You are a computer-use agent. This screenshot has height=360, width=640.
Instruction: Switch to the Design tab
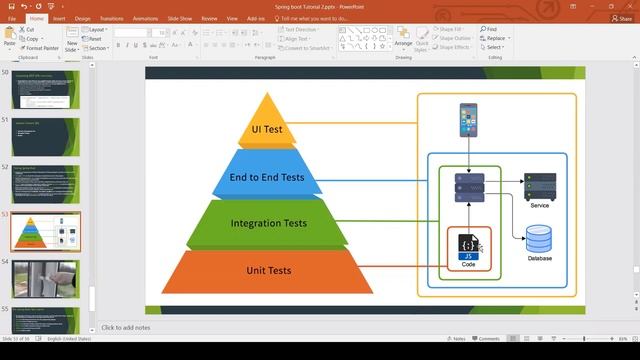82,18
